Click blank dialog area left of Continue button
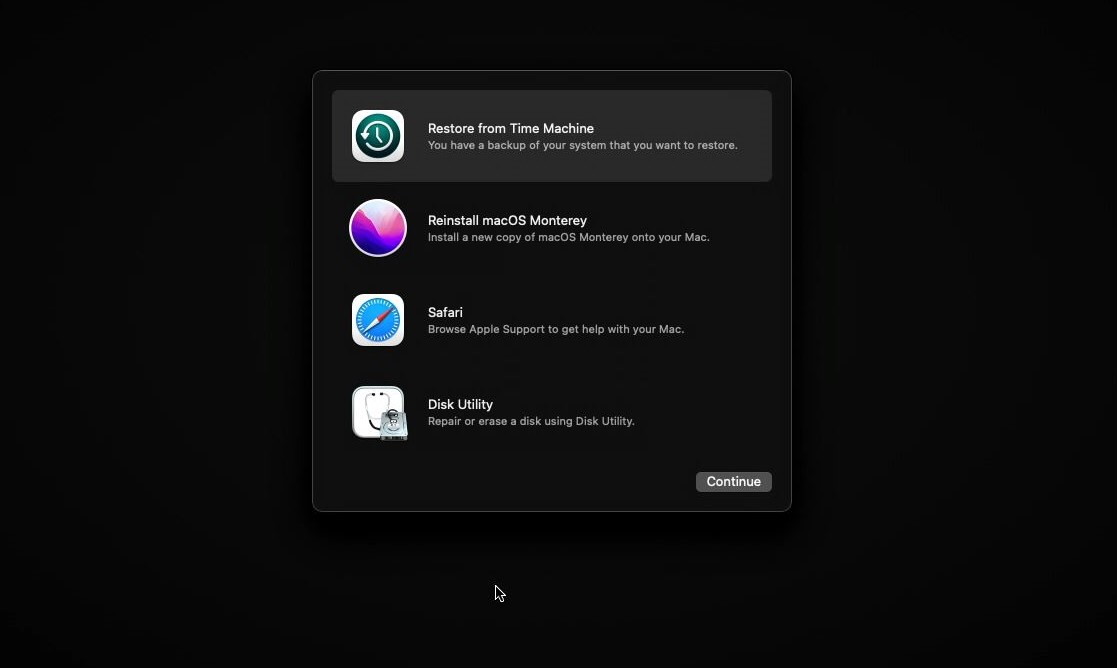The width and height of the screenshot is (1117, 668). click(520, 482)
